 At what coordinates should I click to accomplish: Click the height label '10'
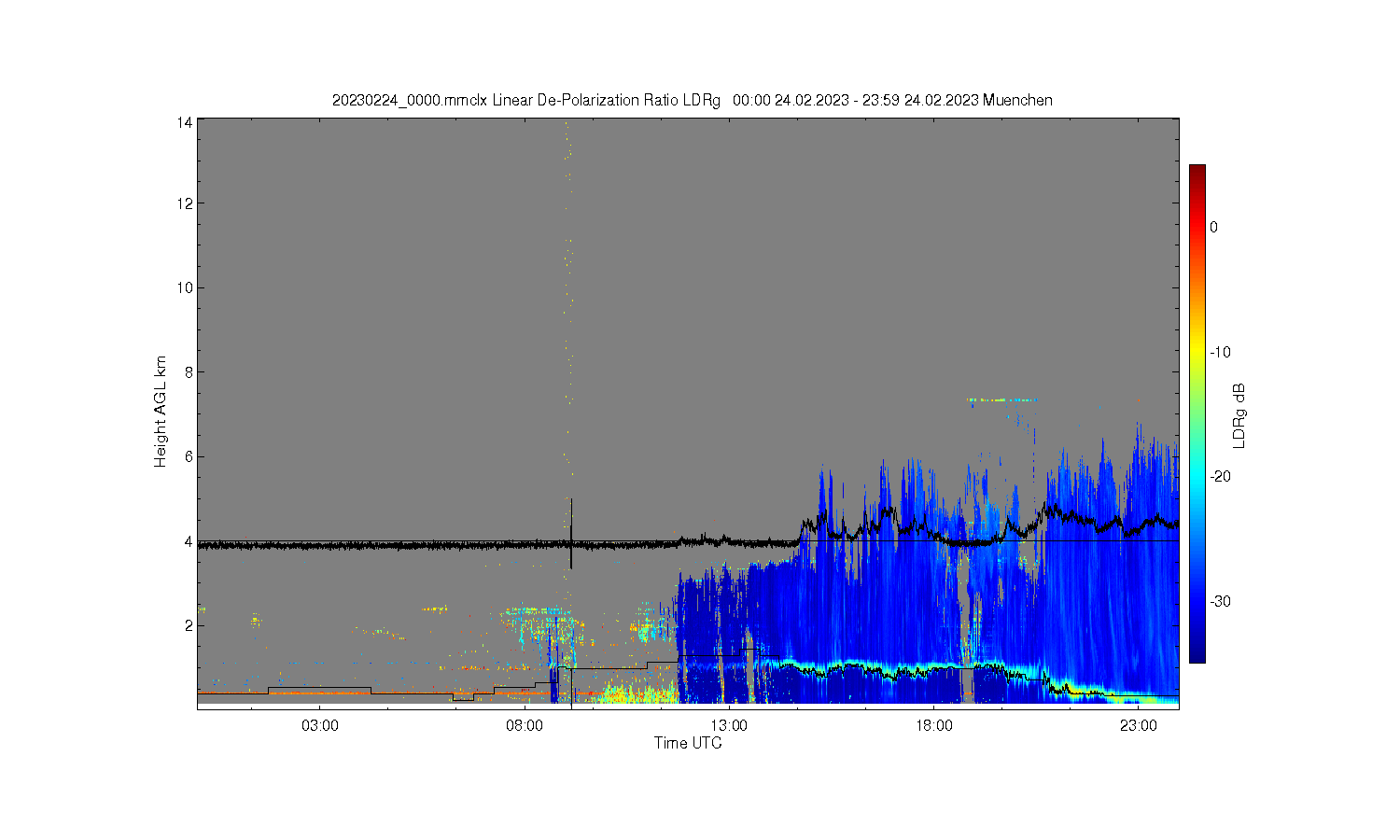point(185,287)
